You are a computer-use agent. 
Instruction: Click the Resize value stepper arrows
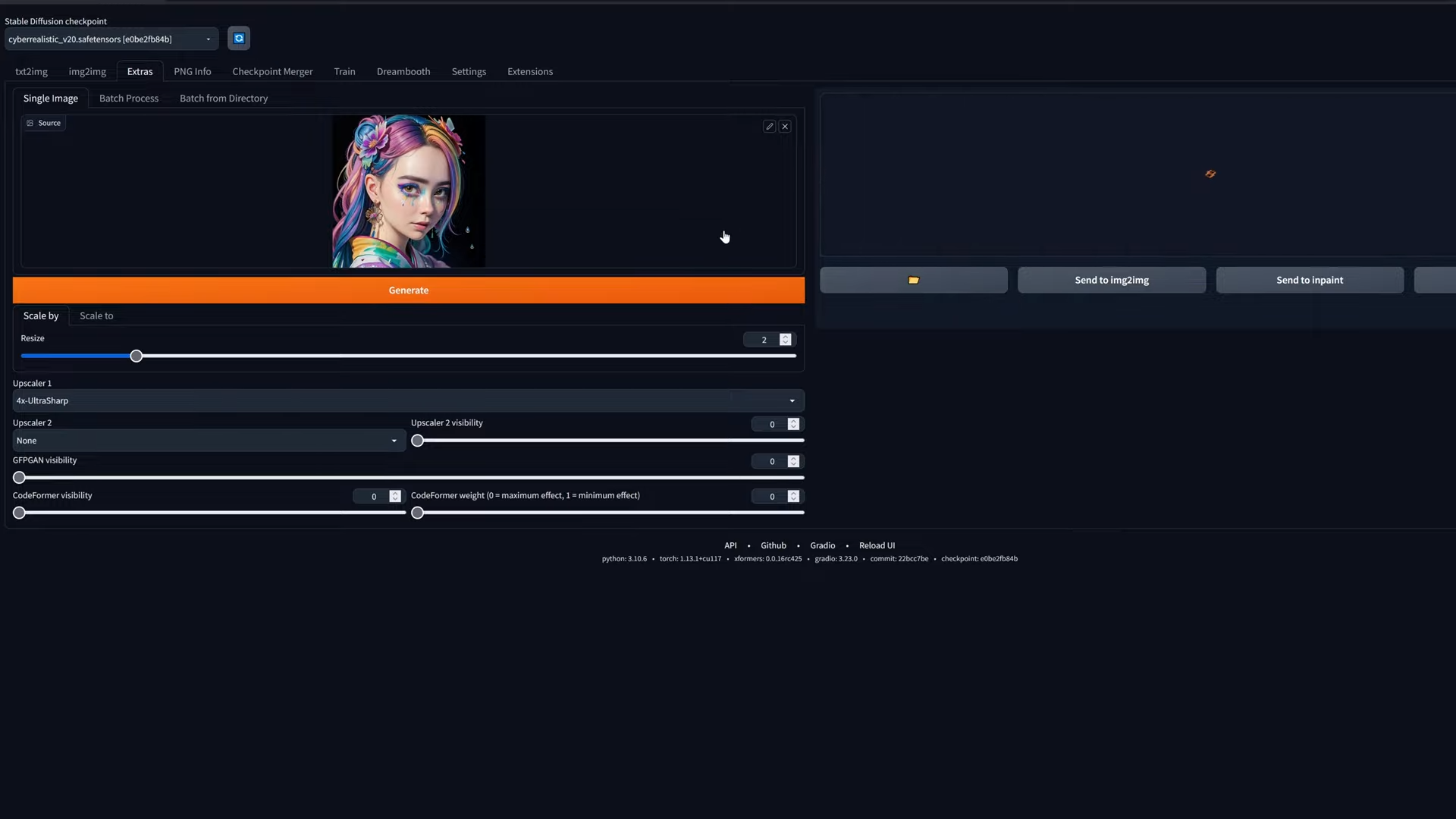[786, 340]
